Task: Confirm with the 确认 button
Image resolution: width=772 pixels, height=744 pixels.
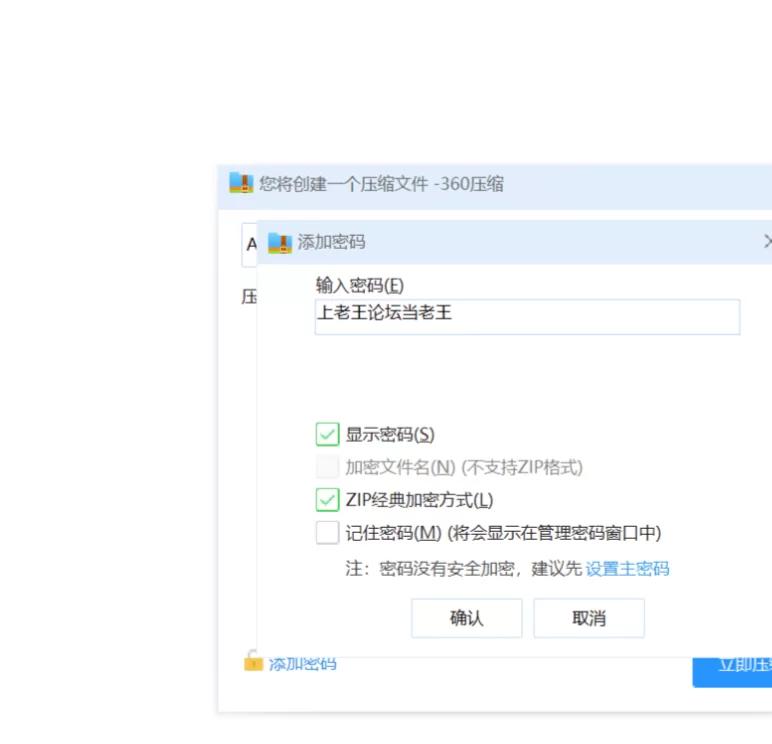Action: click(467, 618)
